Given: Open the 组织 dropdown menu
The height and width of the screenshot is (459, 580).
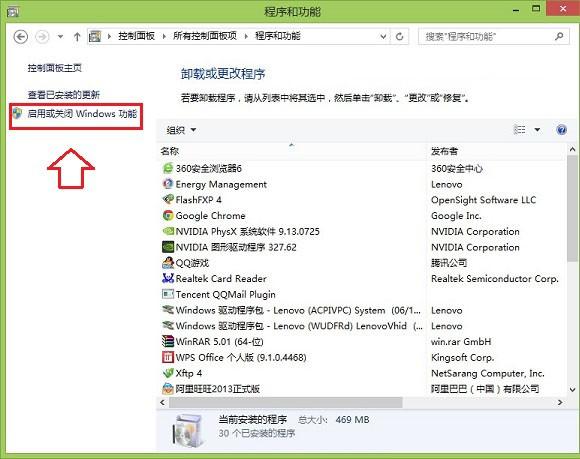Looking at the screenshot, I should pyautogui.click(x=181, y=130).
